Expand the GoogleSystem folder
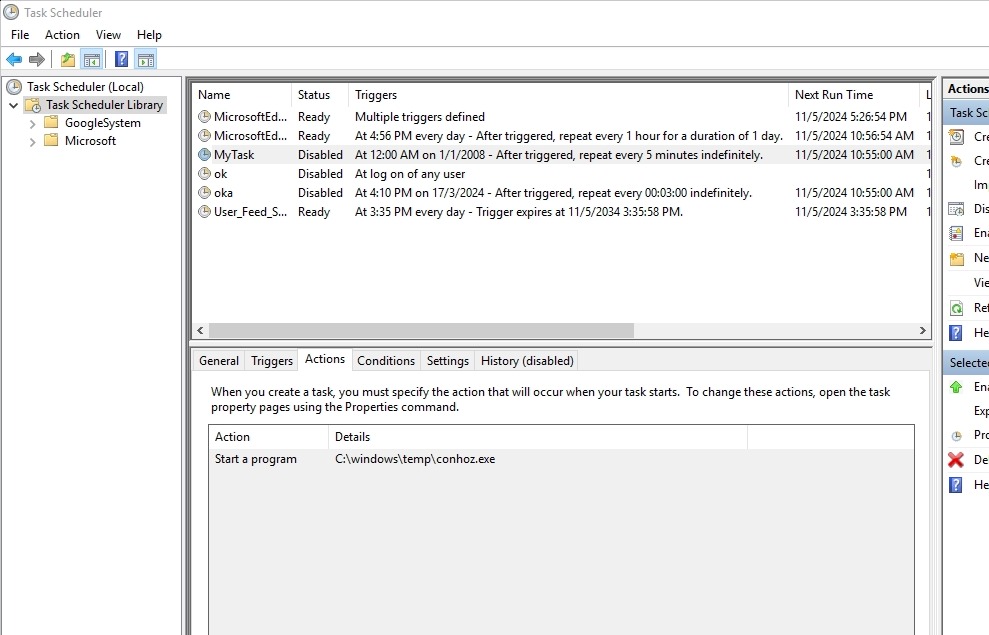Image resolution: width=989 pixels, height=635 pixels. click(33, 123)
